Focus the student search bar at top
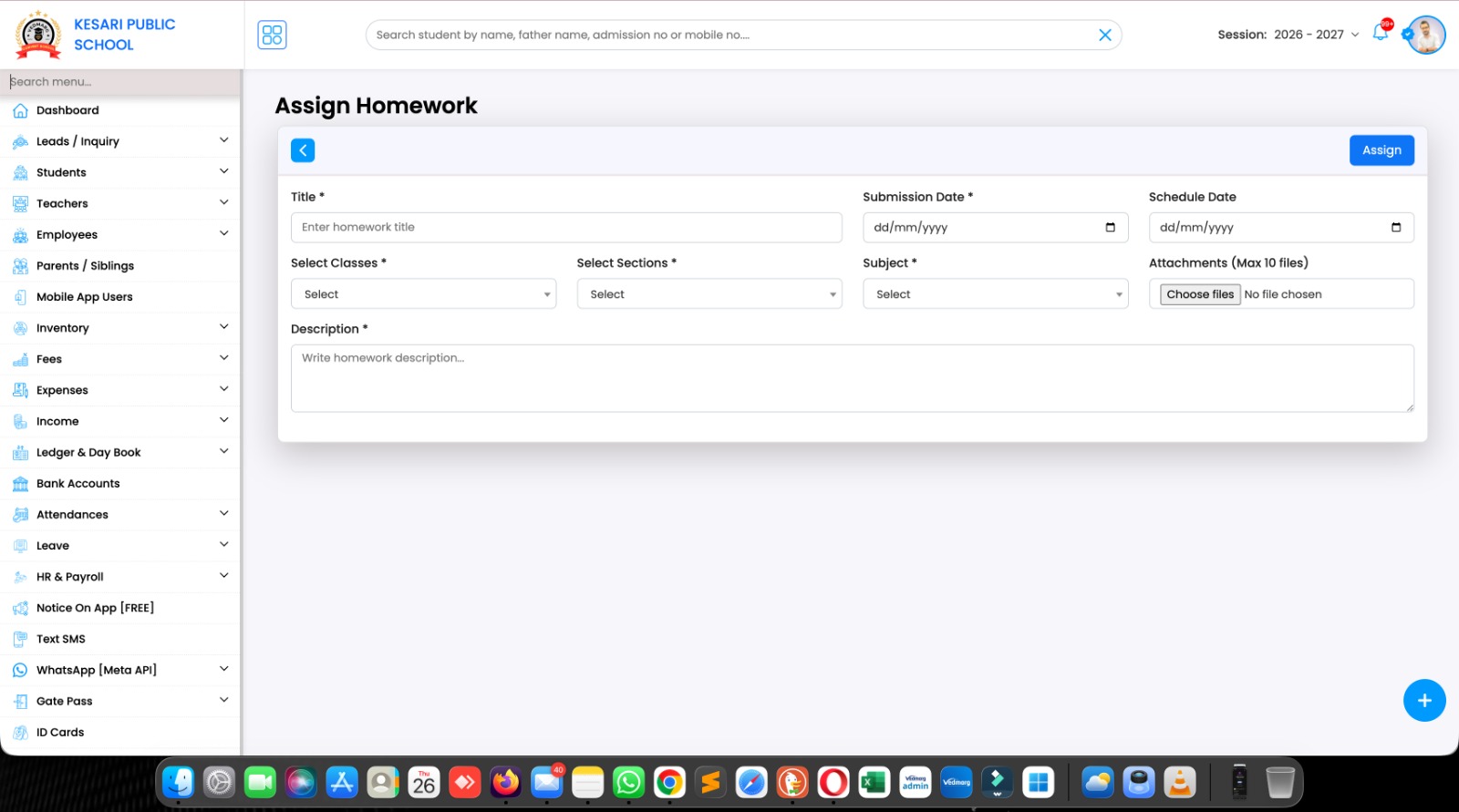Image resolution: width=1459 pixels, height=812 pixels. (743, 35)
